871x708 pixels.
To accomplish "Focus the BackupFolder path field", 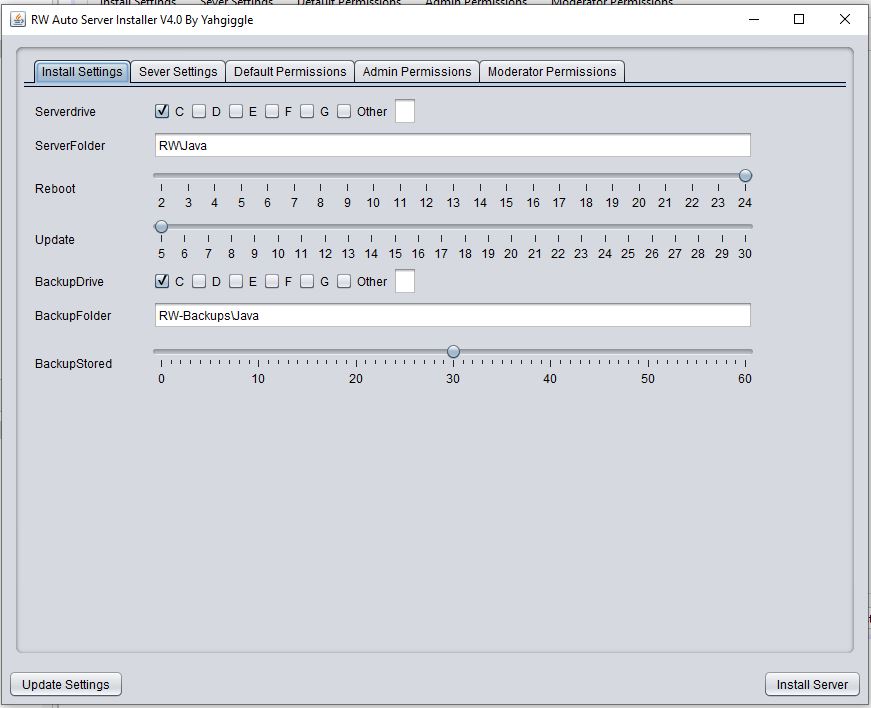I will coord(452,316).
